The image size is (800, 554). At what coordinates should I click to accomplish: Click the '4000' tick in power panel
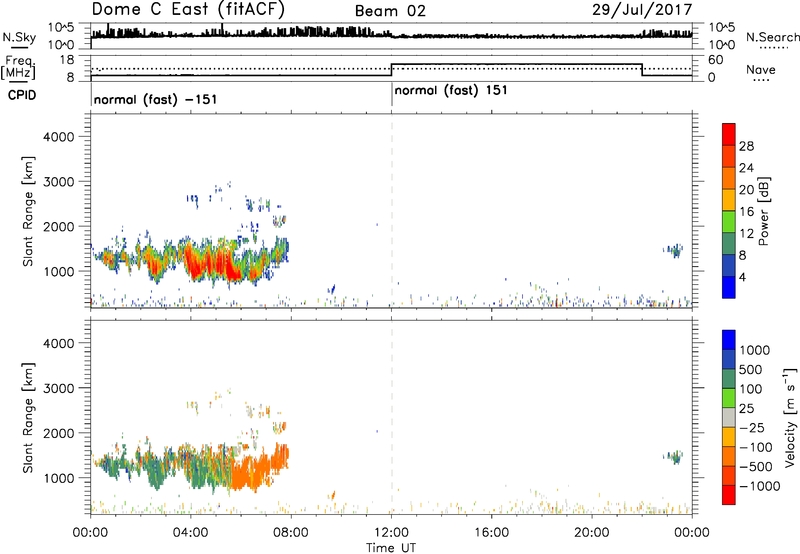(x=59, y=137)
